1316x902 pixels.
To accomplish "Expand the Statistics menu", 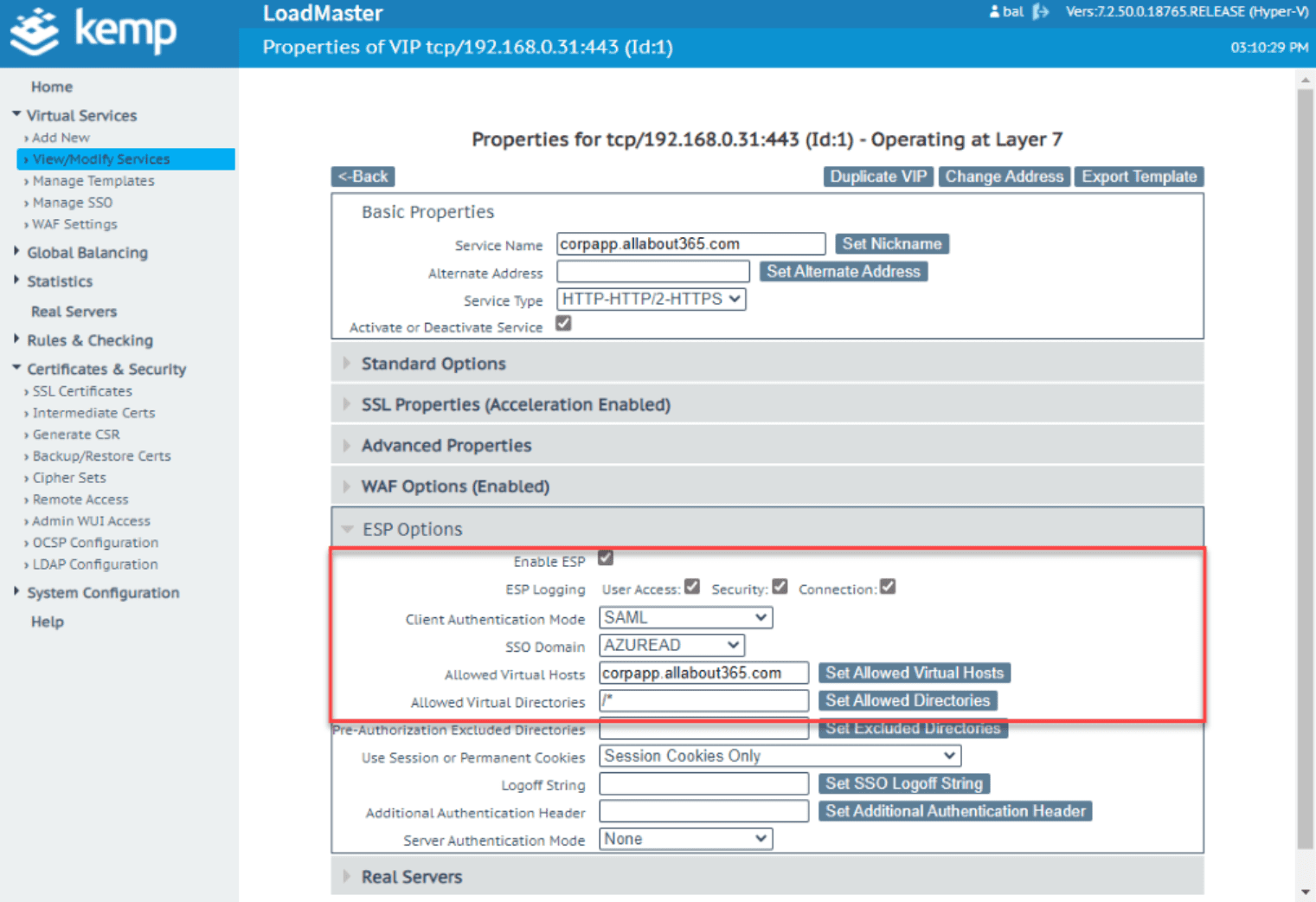I will click(59, 281).
